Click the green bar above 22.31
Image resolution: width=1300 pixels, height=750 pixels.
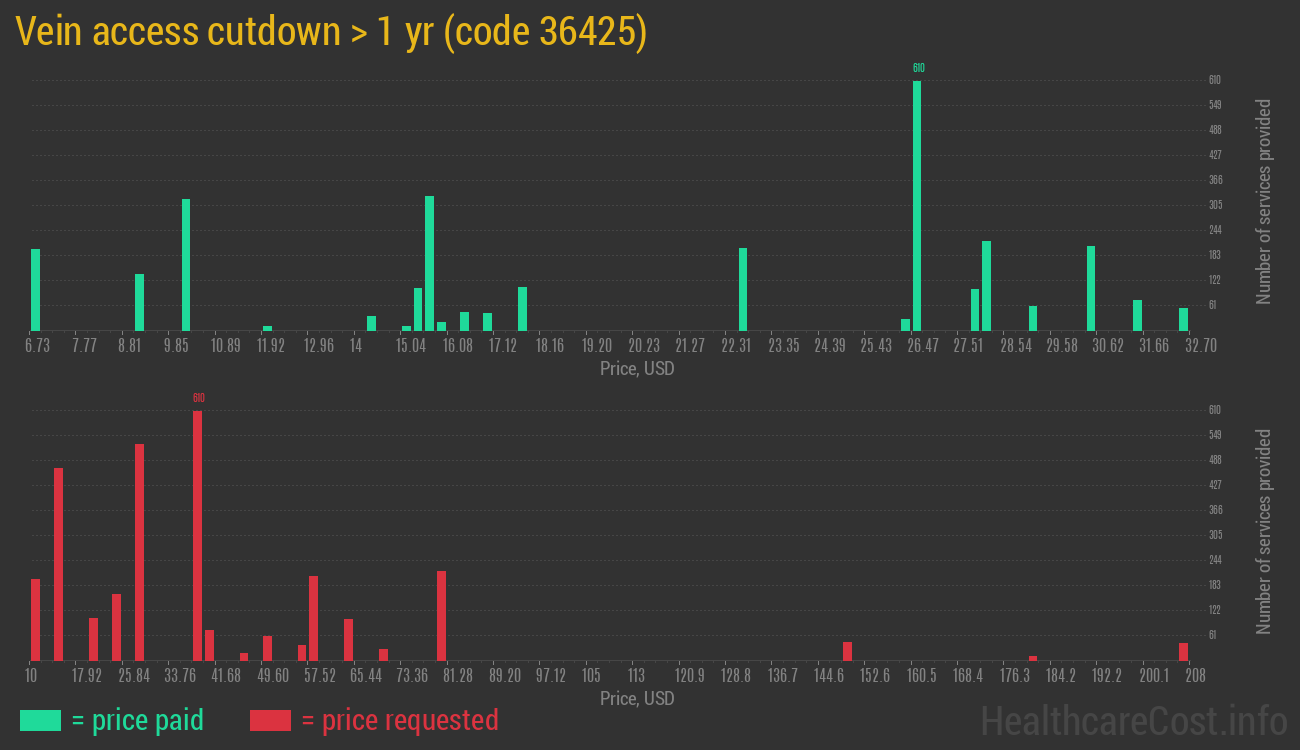coord(743,290)
